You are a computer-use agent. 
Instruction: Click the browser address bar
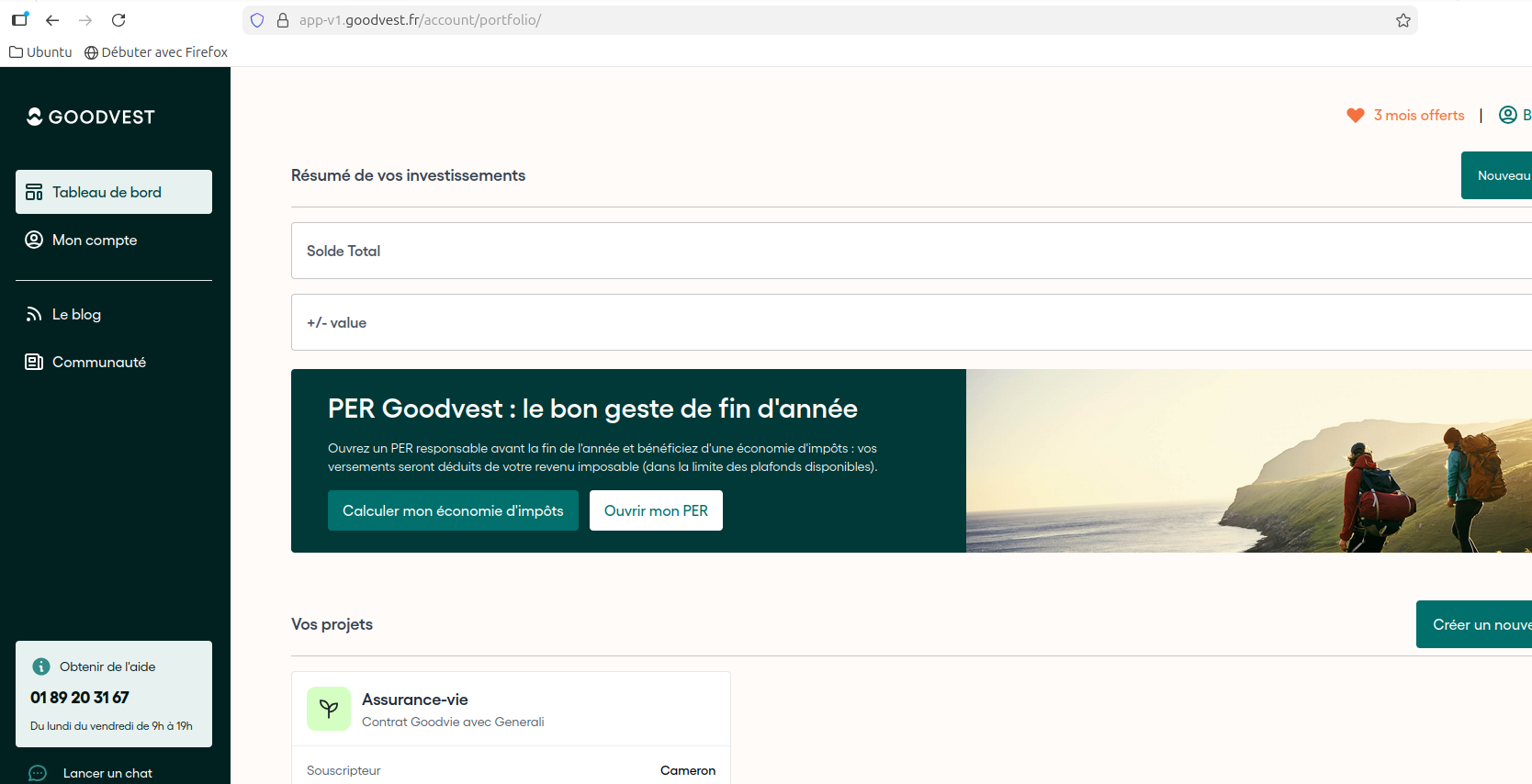click(x=827, y=20)
